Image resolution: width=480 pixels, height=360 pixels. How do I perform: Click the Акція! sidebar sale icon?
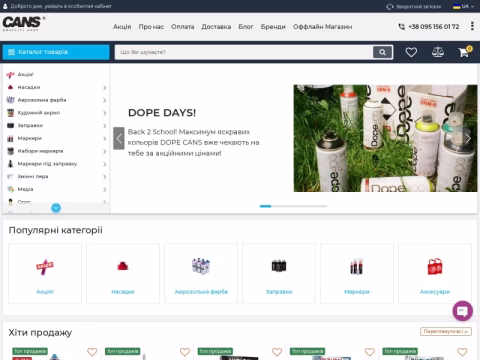coord(11,74)
